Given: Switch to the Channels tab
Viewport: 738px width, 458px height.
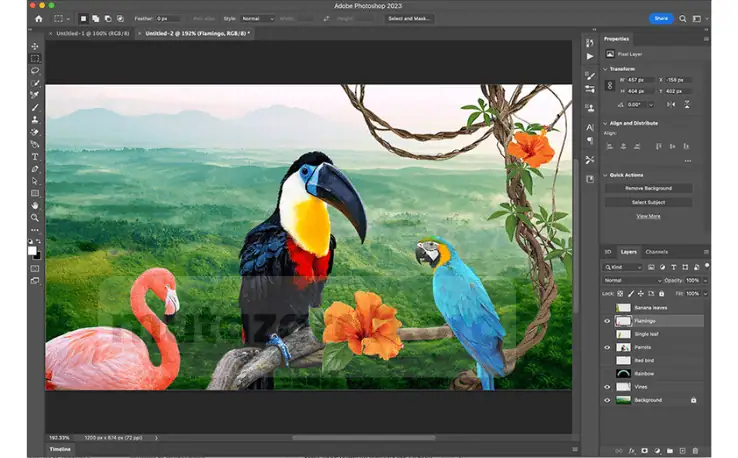Looking at the screenshot, I should [x=657, y=252].
